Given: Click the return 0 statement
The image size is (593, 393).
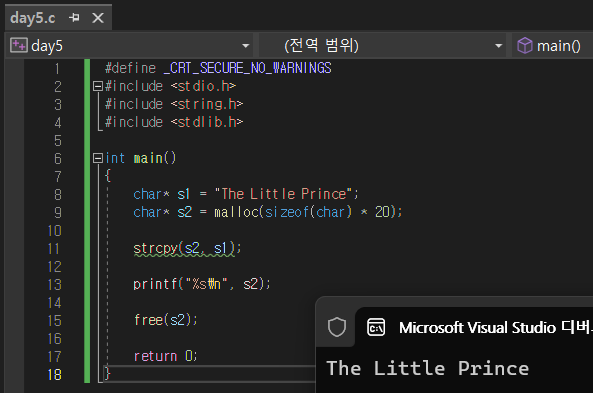Looking at the screenshot, I should (165, 356).
